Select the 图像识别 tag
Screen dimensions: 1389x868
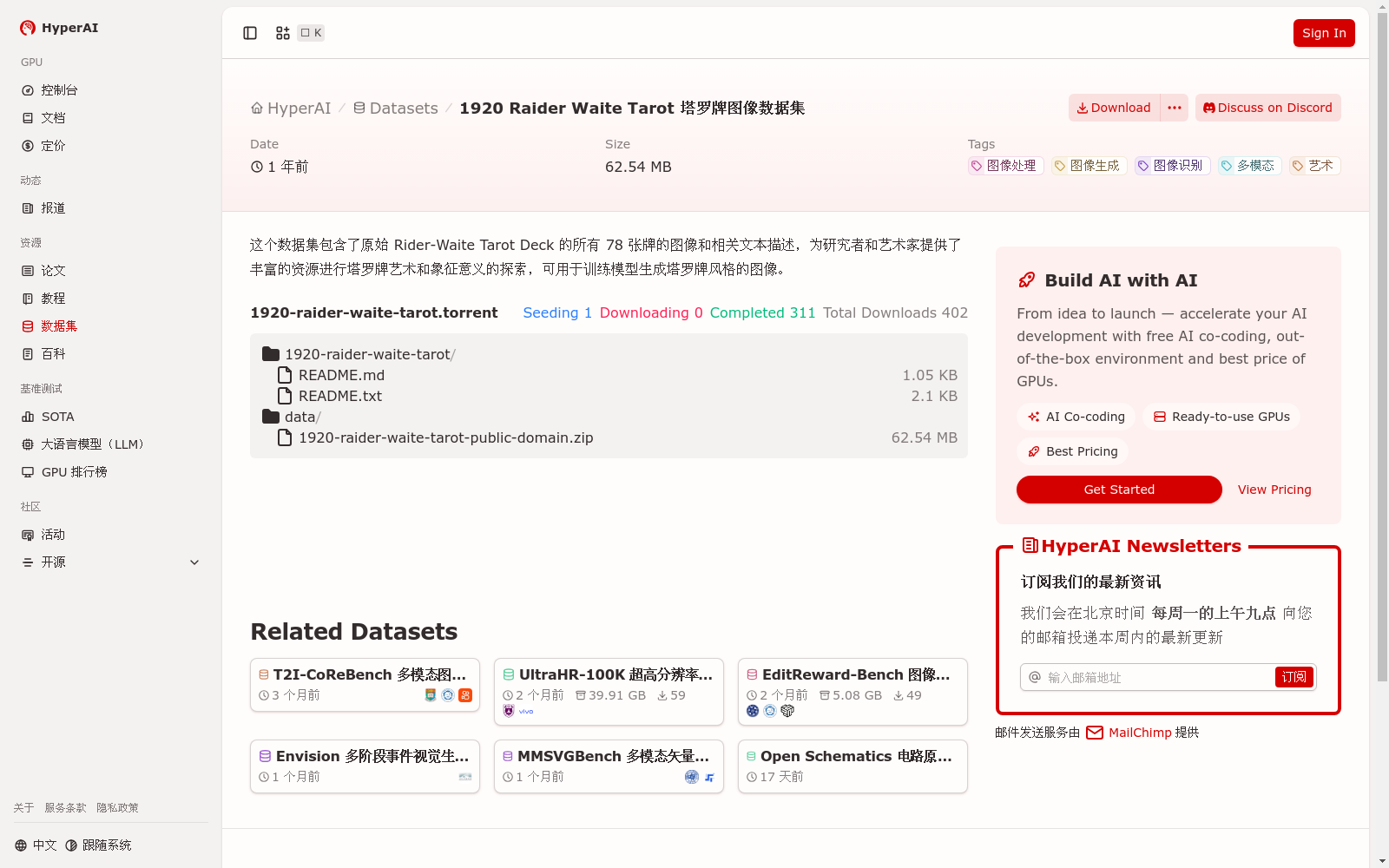(x=1173, y=166)
